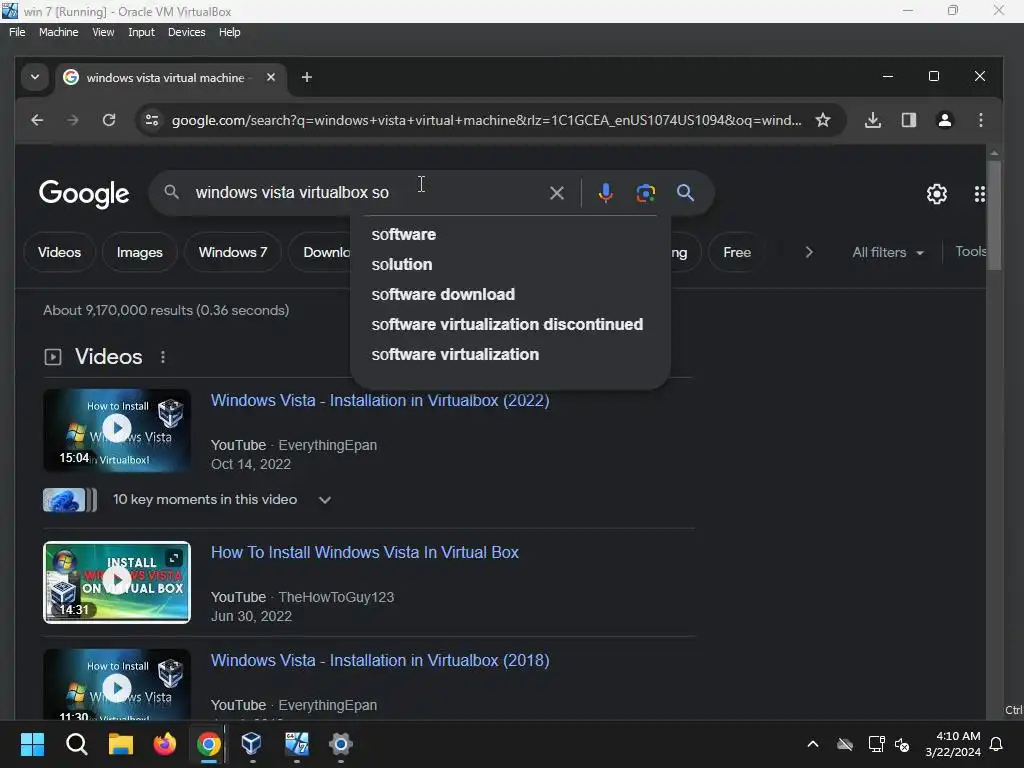This screenshot has width=1024, height=768.
Task: Switch to Chrome in the taskbar
Action: (209, 744)
